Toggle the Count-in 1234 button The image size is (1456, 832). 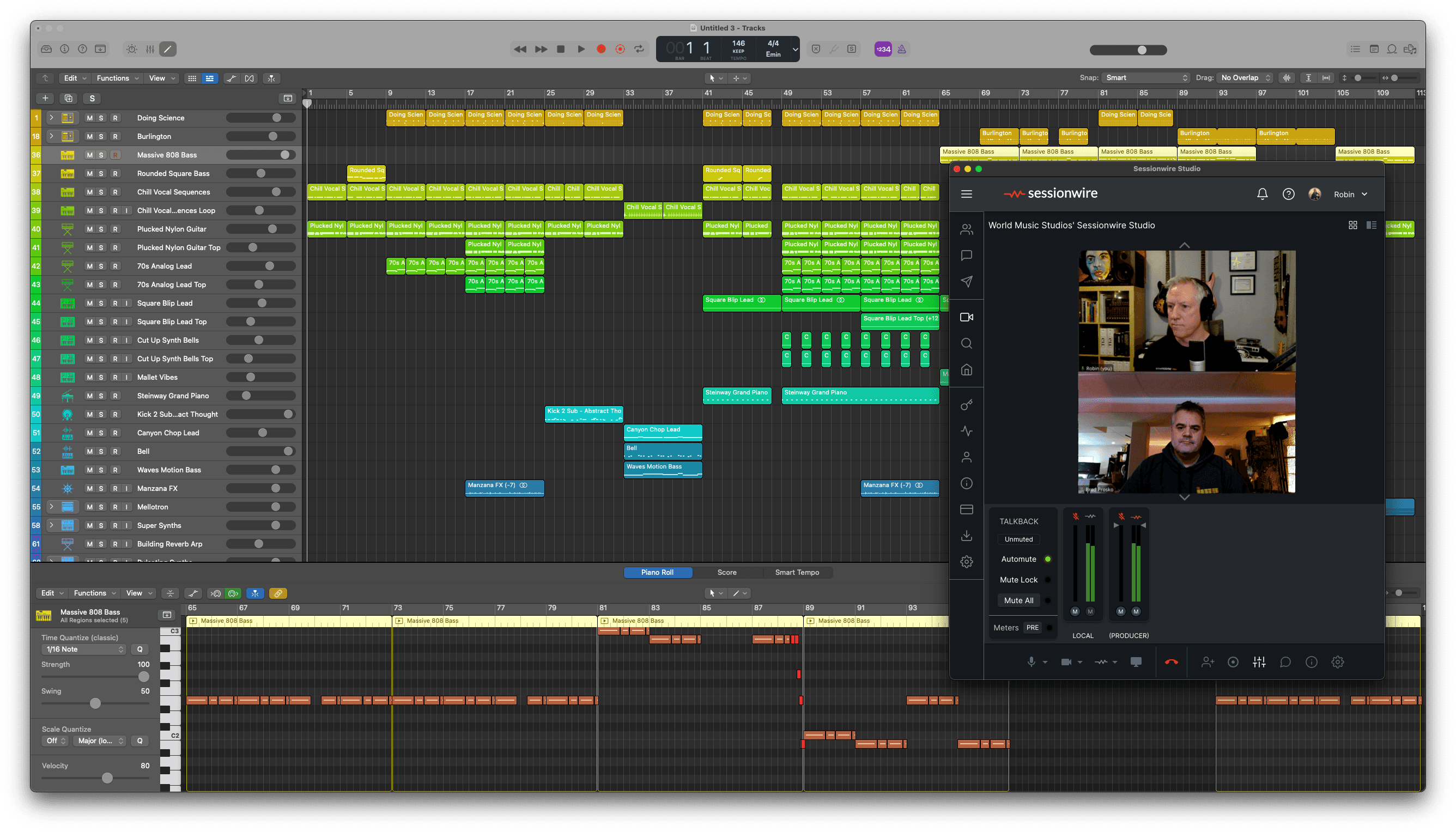coord(883,49)
